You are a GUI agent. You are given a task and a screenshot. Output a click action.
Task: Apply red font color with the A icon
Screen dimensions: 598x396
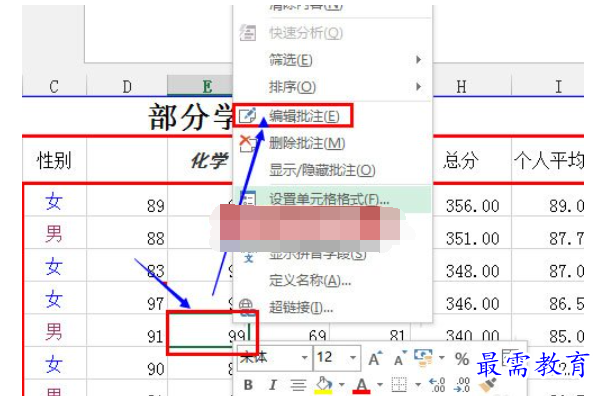pyautogui.click(x=361, y=385)
